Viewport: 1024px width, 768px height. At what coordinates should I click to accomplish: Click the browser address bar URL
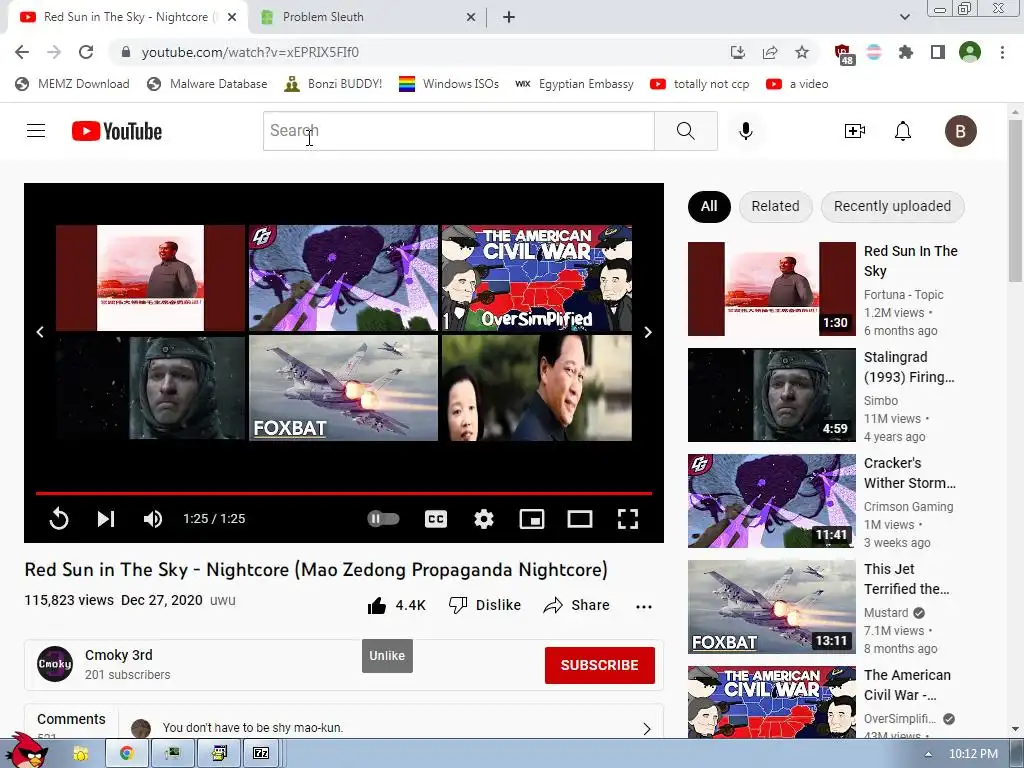point(250,52)
